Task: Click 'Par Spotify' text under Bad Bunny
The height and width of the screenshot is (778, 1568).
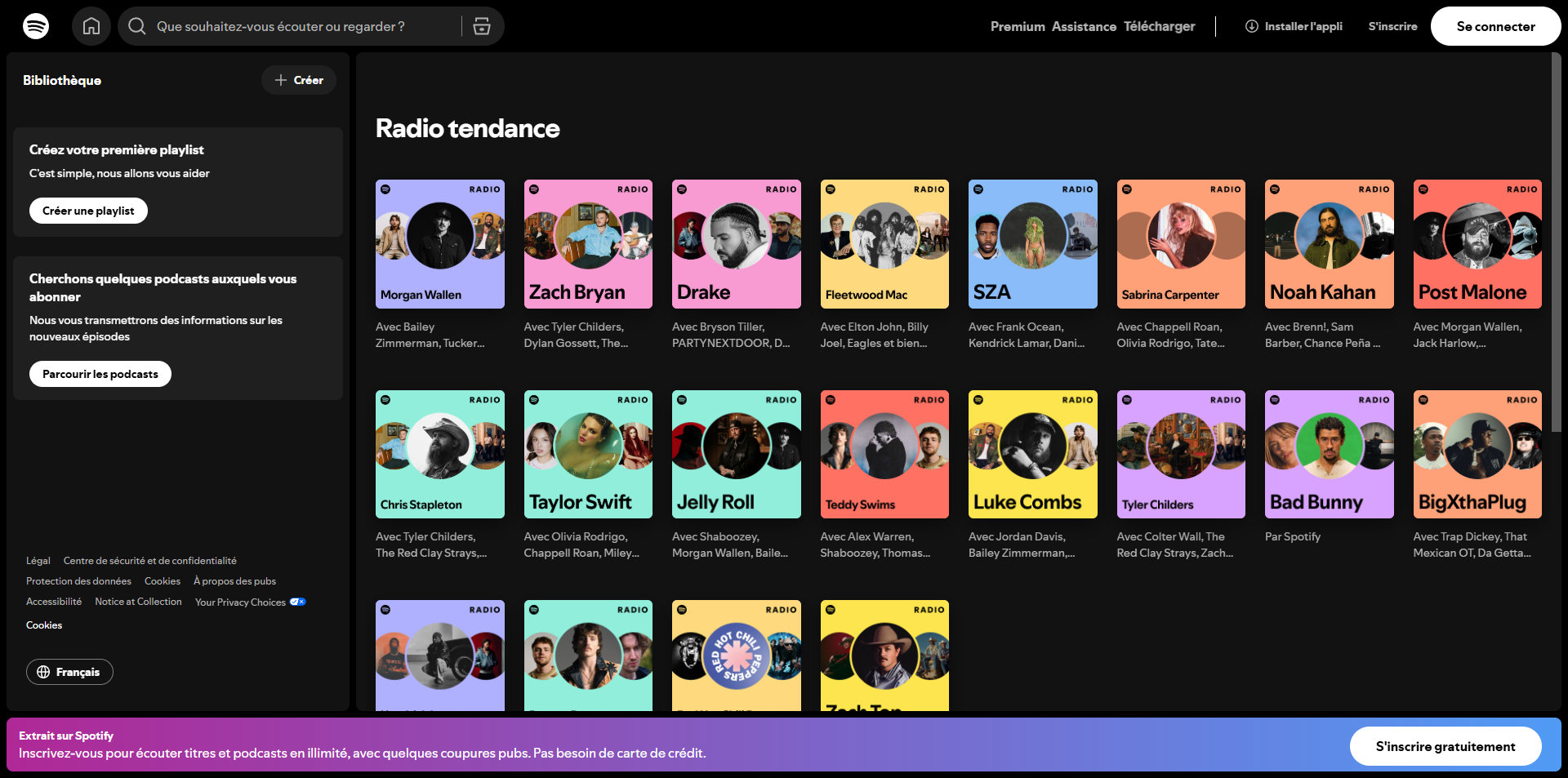Action: (x=1293, y=536)
